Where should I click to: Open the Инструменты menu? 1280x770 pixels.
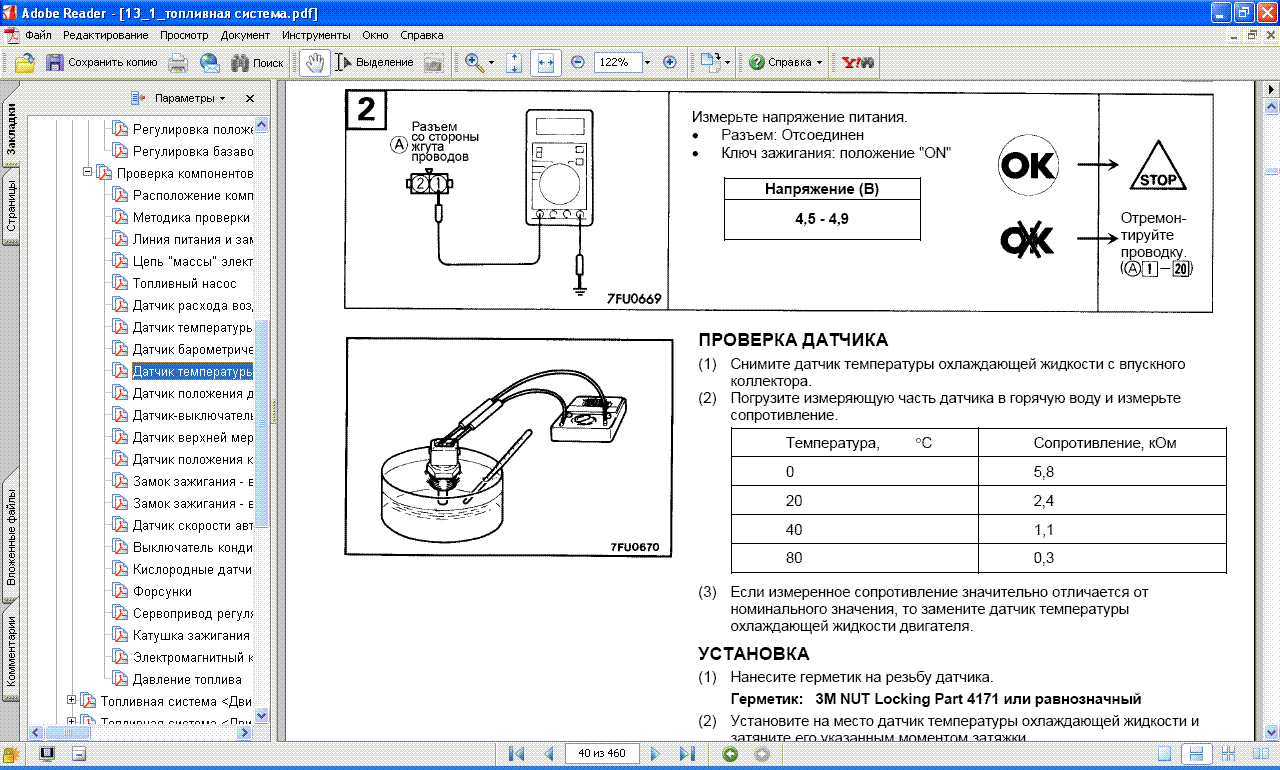316,35
